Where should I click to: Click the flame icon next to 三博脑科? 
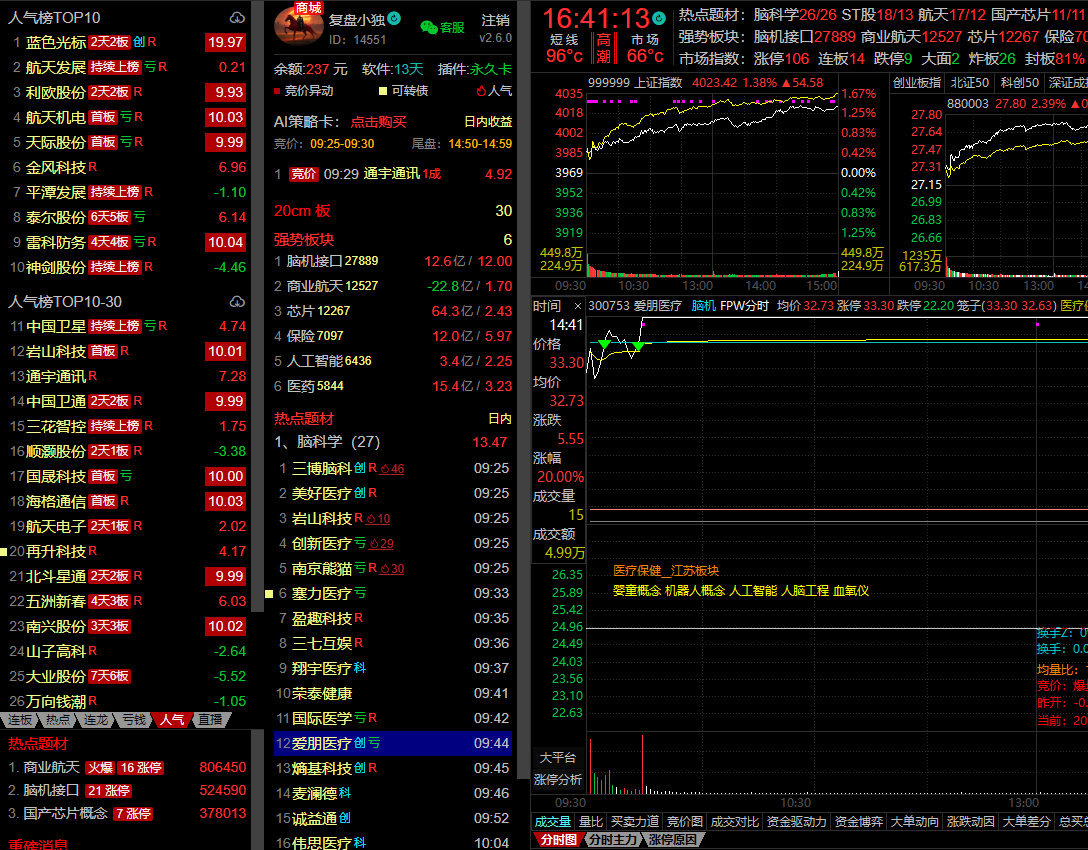pos(384,468)
